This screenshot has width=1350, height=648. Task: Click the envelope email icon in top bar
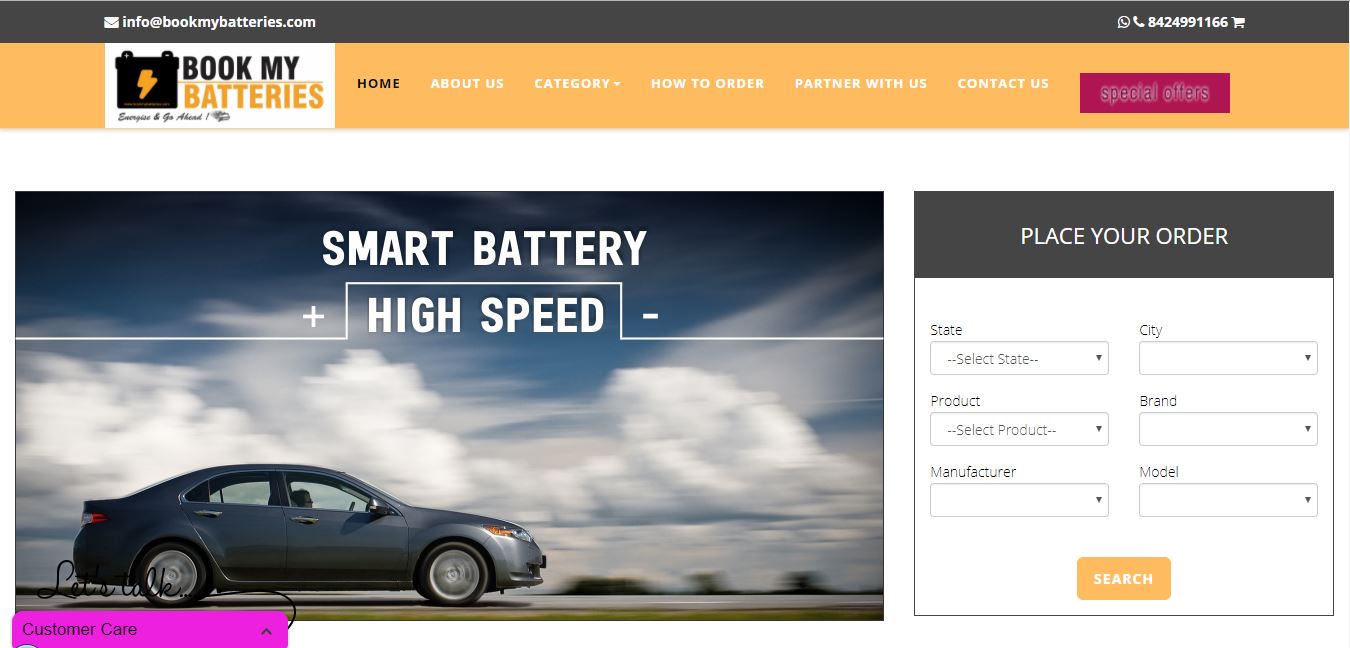111,22
